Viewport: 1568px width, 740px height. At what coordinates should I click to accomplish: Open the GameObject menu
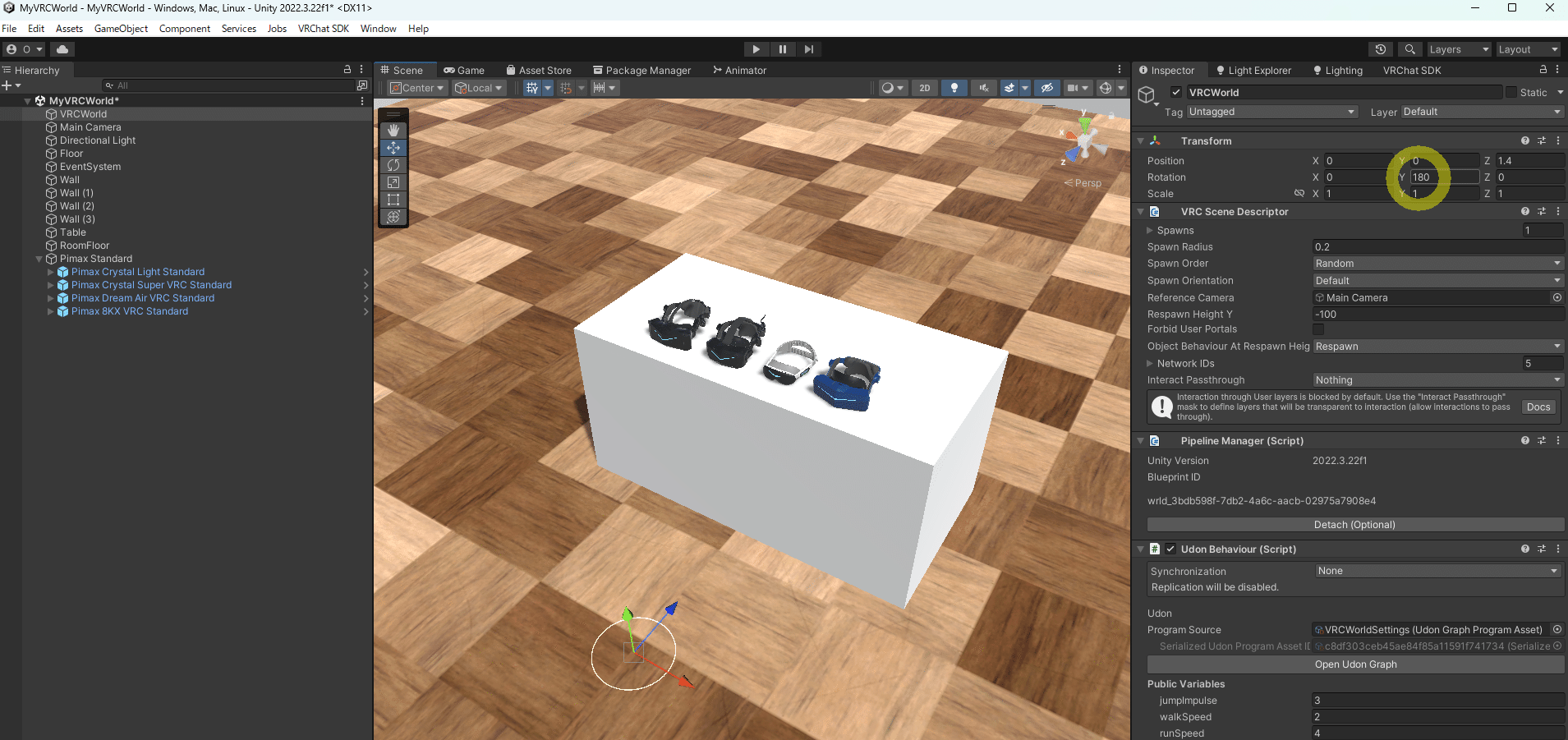(122, 29)
